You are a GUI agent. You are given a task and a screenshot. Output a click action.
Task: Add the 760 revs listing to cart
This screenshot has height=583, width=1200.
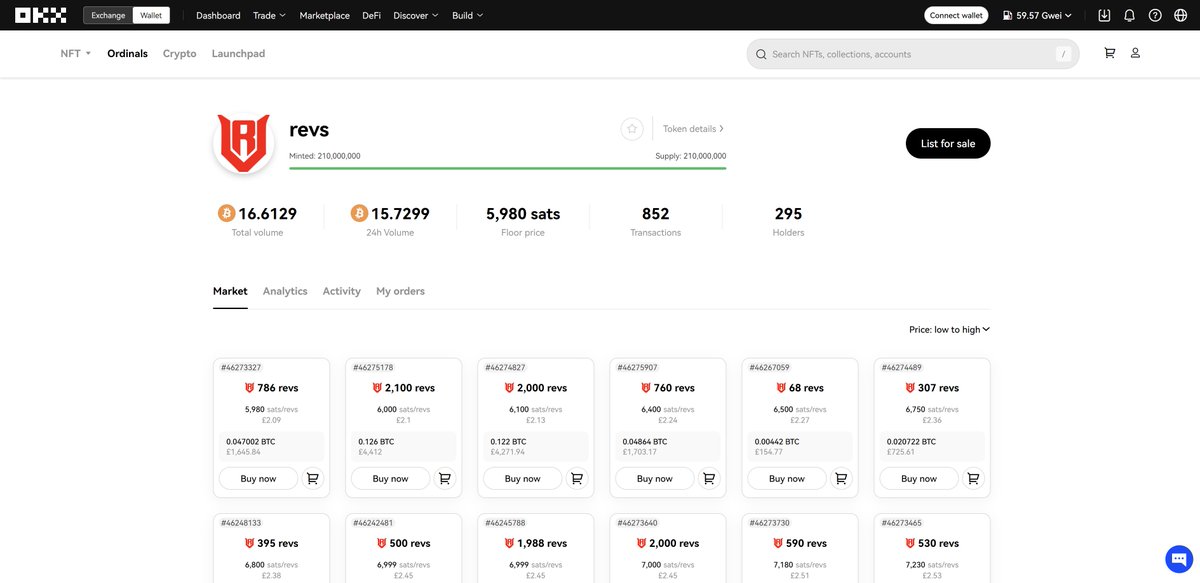tap(709, 479)
